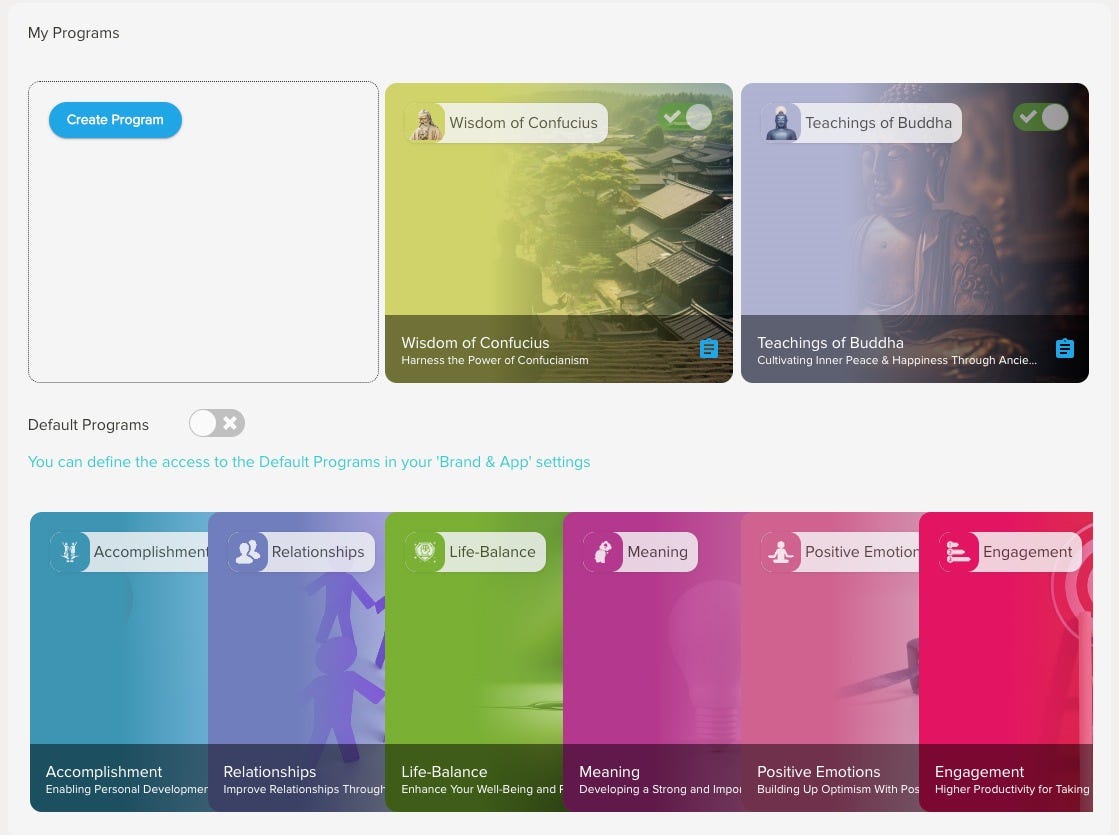Screen dimensions: 1119x835
Task: Click the Create Program button
Action: pos(115,119)
